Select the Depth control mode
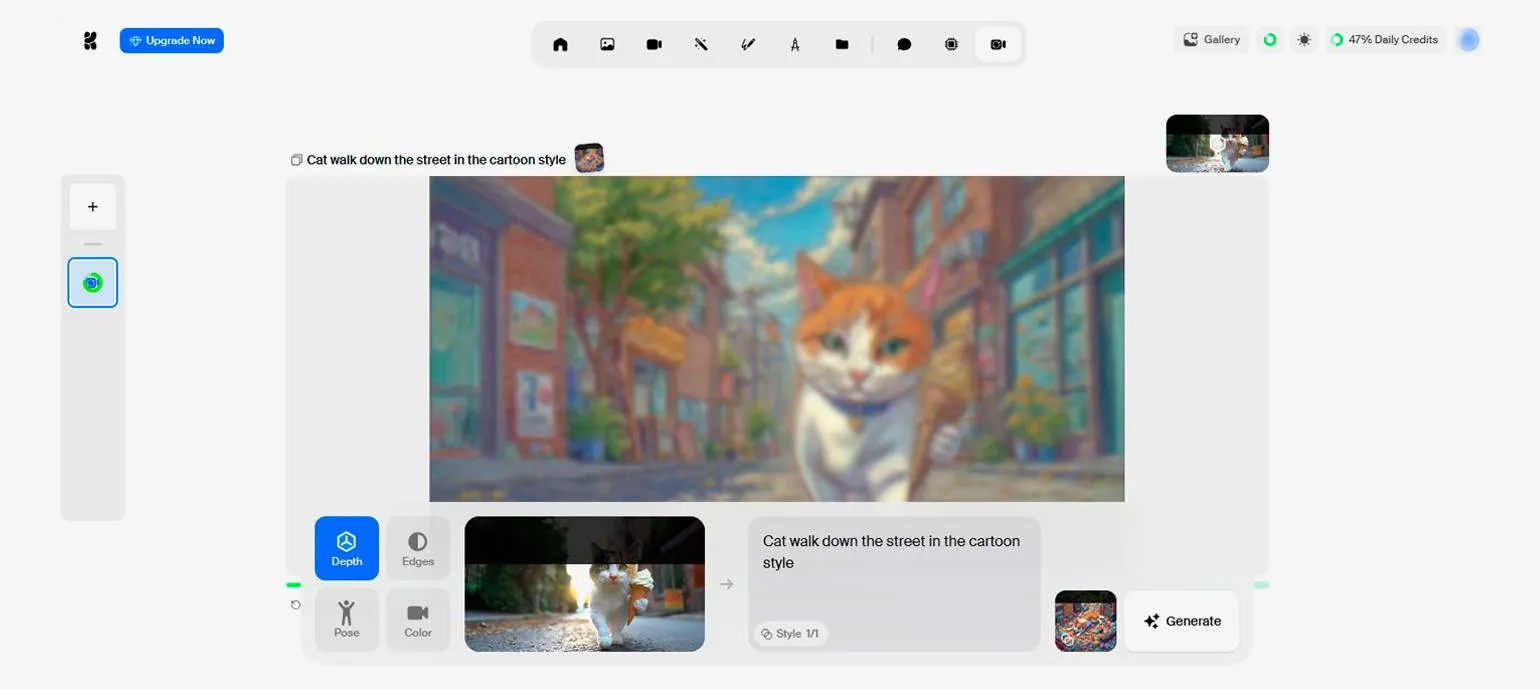Screen dimensions: 1540x689 [x=347, y=548]
